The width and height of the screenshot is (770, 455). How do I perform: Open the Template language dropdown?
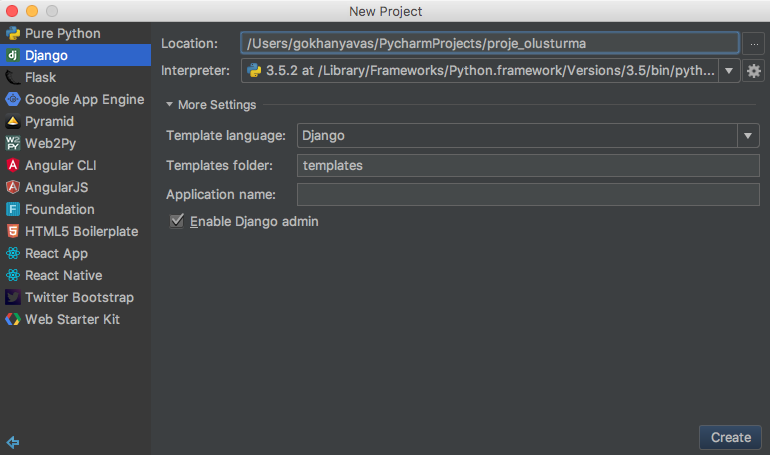(528, 135)
